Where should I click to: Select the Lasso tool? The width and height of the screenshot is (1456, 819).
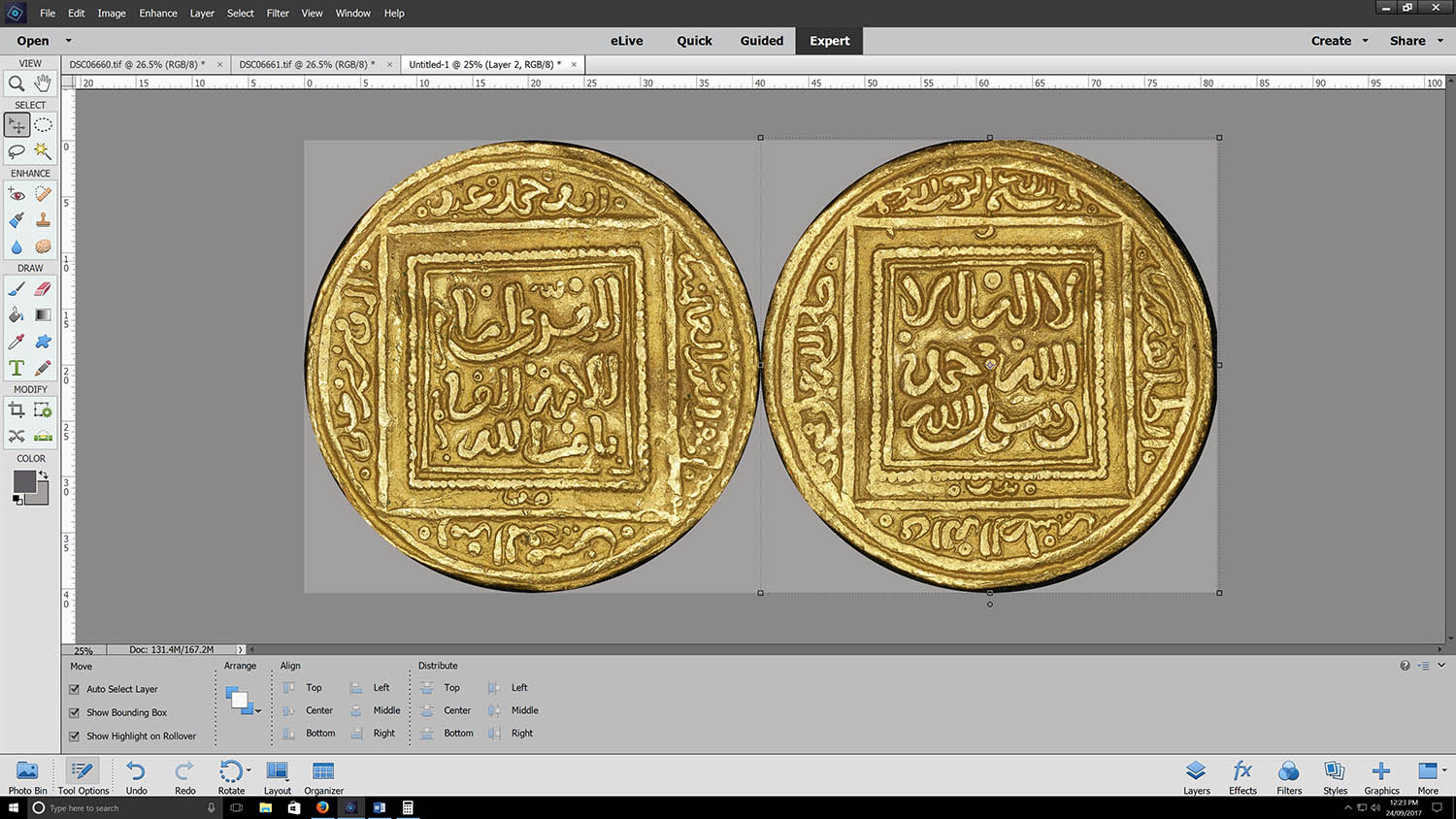17,151
